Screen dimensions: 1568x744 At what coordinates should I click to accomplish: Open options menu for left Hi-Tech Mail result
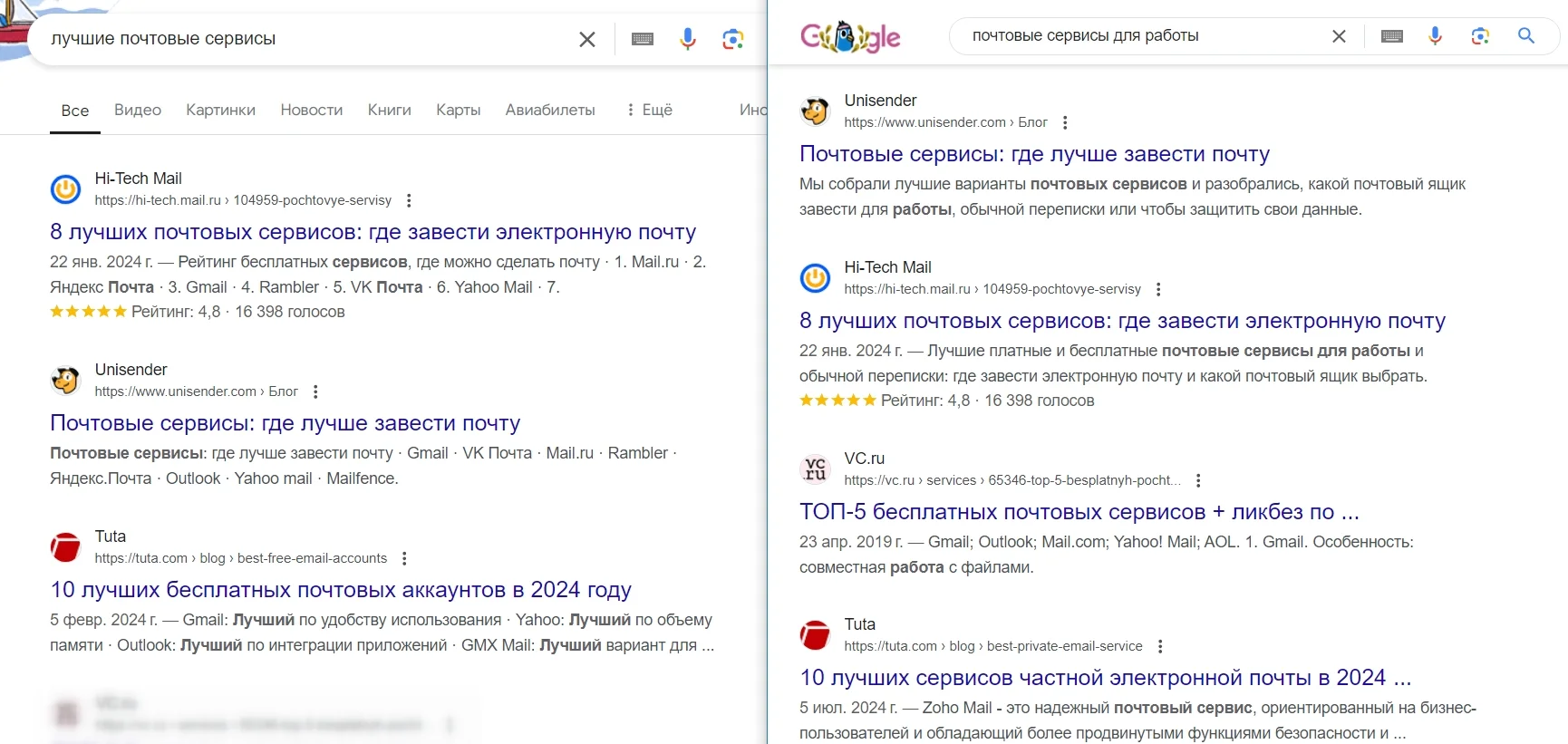click(409, 200)
